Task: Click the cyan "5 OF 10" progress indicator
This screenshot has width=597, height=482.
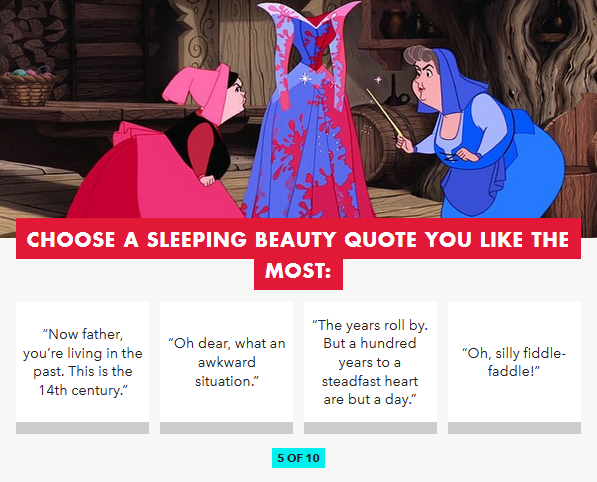Action: [x=298, y=458]
